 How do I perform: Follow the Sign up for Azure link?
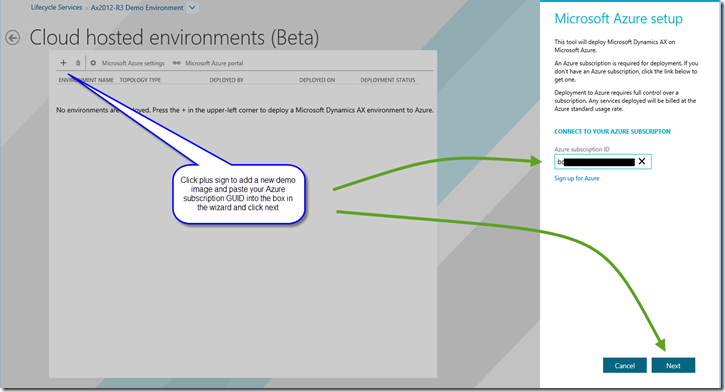tap(577, 178)
